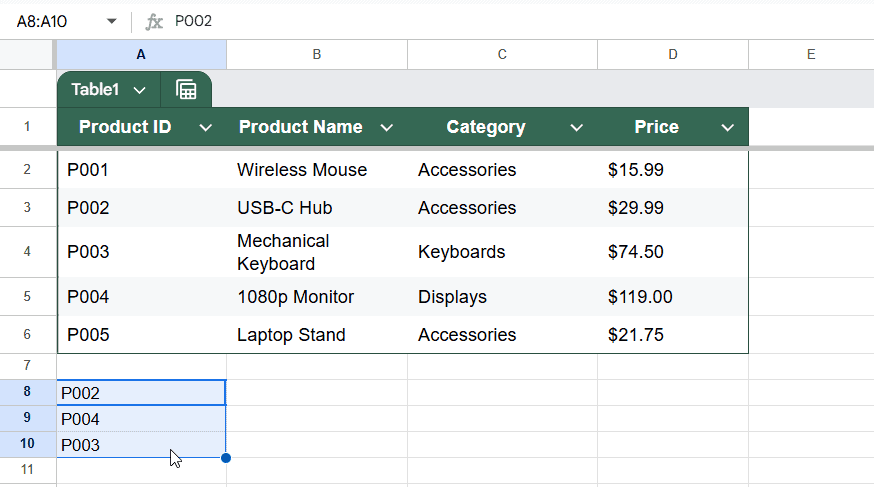Select column C header

[x=502, y=55]
